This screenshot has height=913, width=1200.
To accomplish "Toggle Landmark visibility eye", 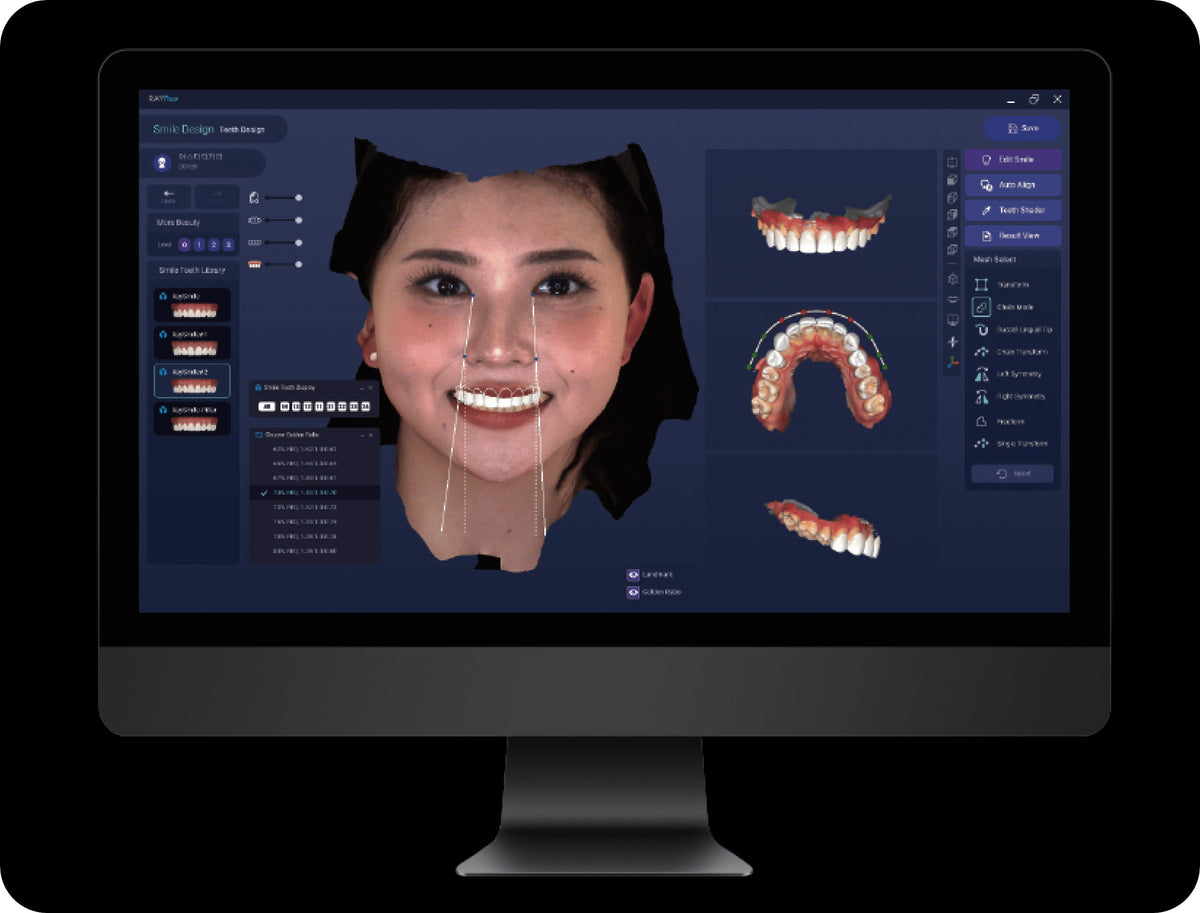I will pos(633,575).
